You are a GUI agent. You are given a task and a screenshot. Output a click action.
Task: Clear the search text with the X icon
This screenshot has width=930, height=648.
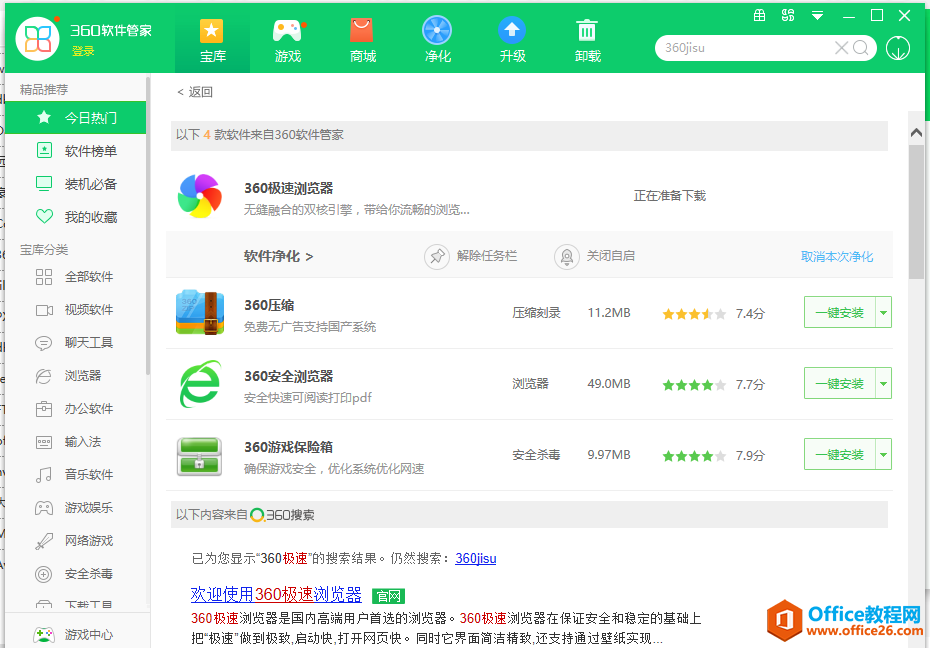point(841,48)
